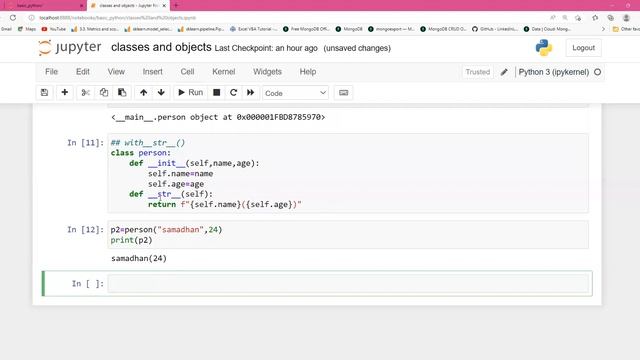Click the localhost address bar URL
The image size is (640, 360).
(118, 18)
